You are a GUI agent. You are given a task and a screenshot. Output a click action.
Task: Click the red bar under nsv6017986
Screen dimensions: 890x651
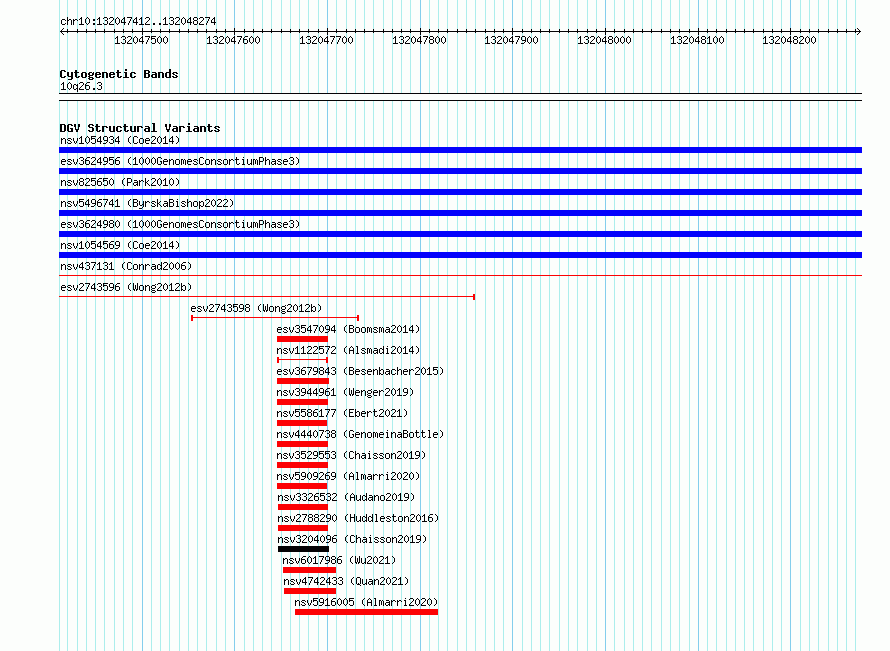pos(309,570)
